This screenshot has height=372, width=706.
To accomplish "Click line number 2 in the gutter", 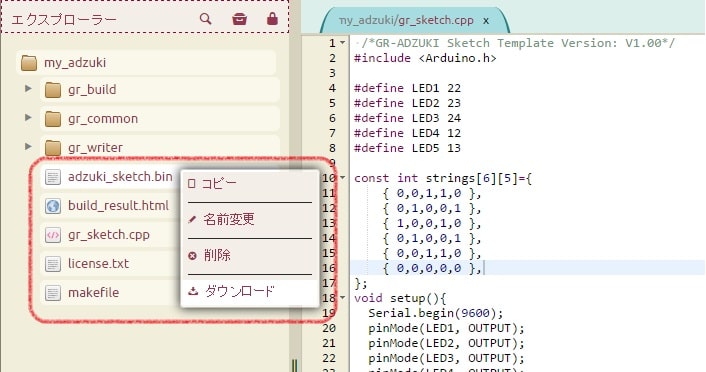I will (x=332, y=58).
